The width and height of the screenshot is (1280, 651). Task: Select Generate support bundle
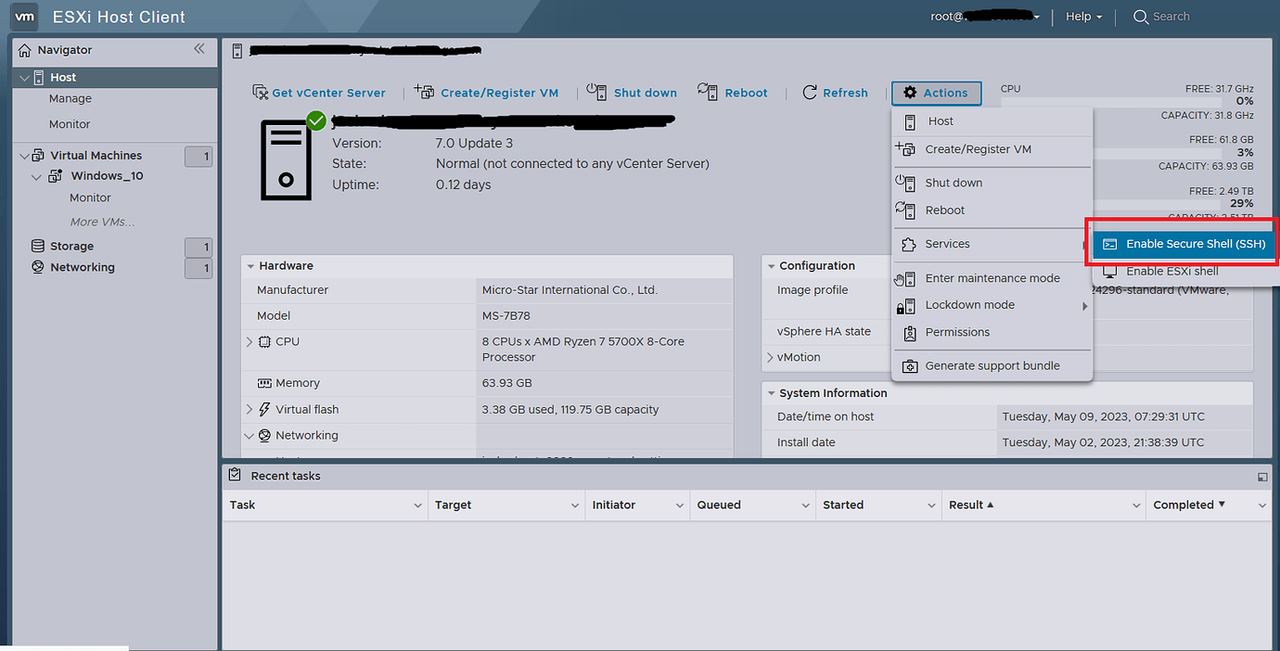pos(991,366)
